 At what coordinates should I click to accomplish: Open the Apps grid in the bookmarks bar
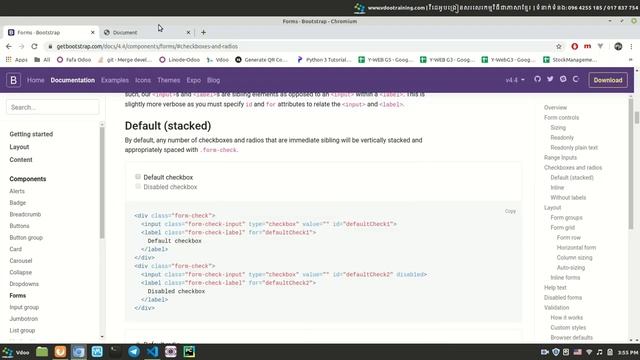[16, 60]
